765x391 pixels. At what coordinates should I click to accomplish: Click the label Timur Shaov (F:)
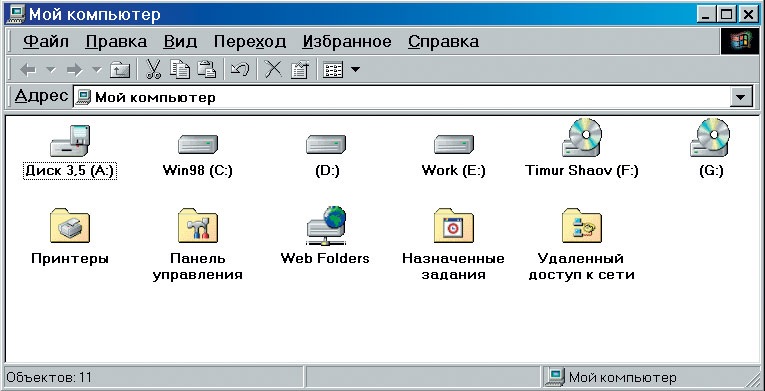pos(582,171)
